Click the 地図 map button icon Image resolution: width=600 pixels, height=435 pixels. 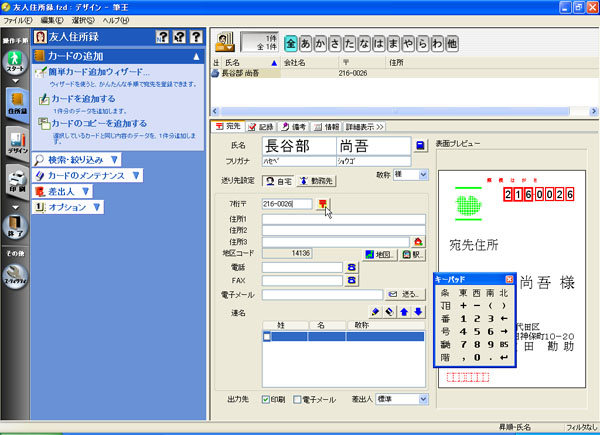point(379,254)
